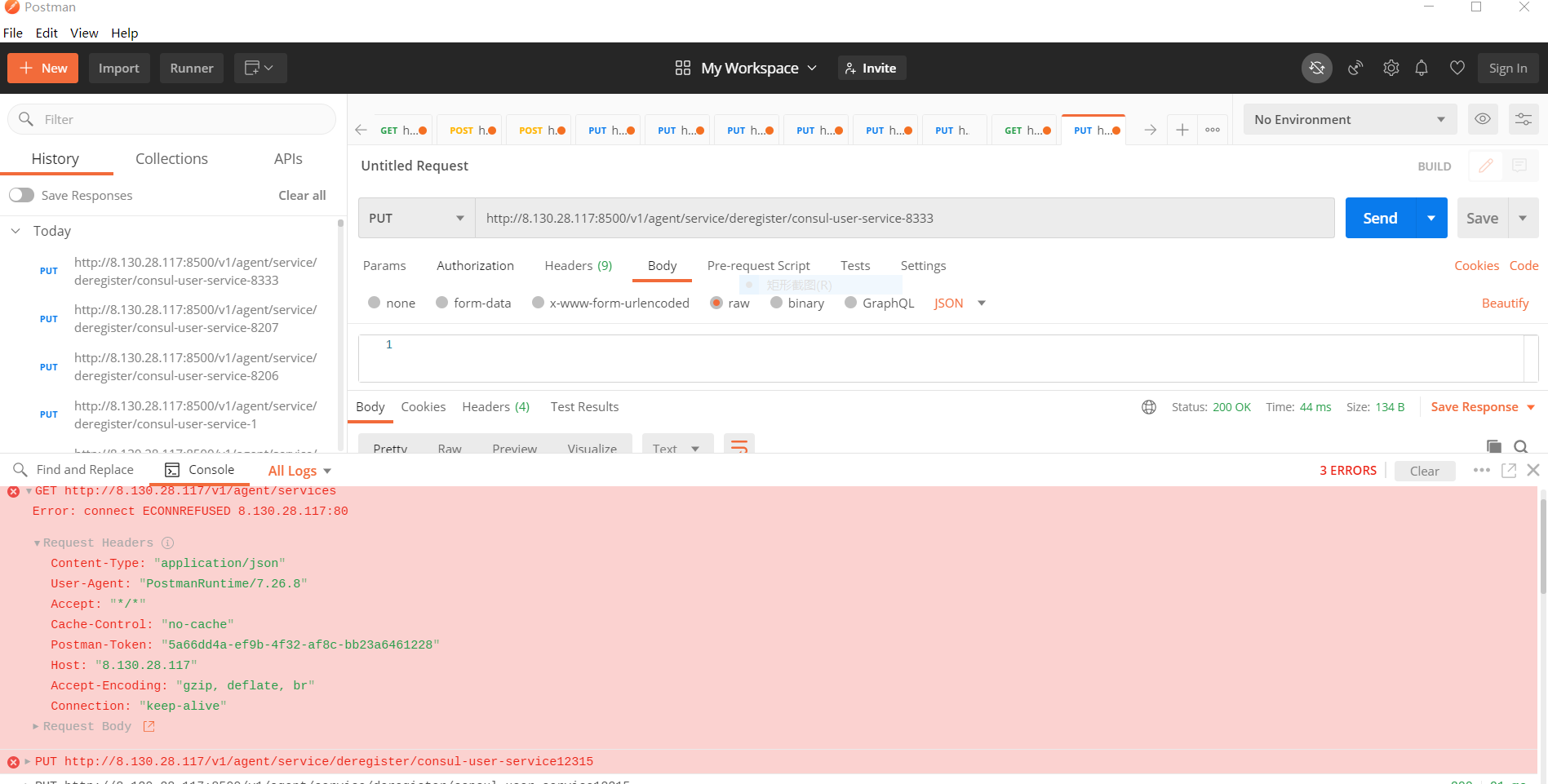1548x784 pixels.
Task: Click the Invite button
Action: click(x=872, y=69)
